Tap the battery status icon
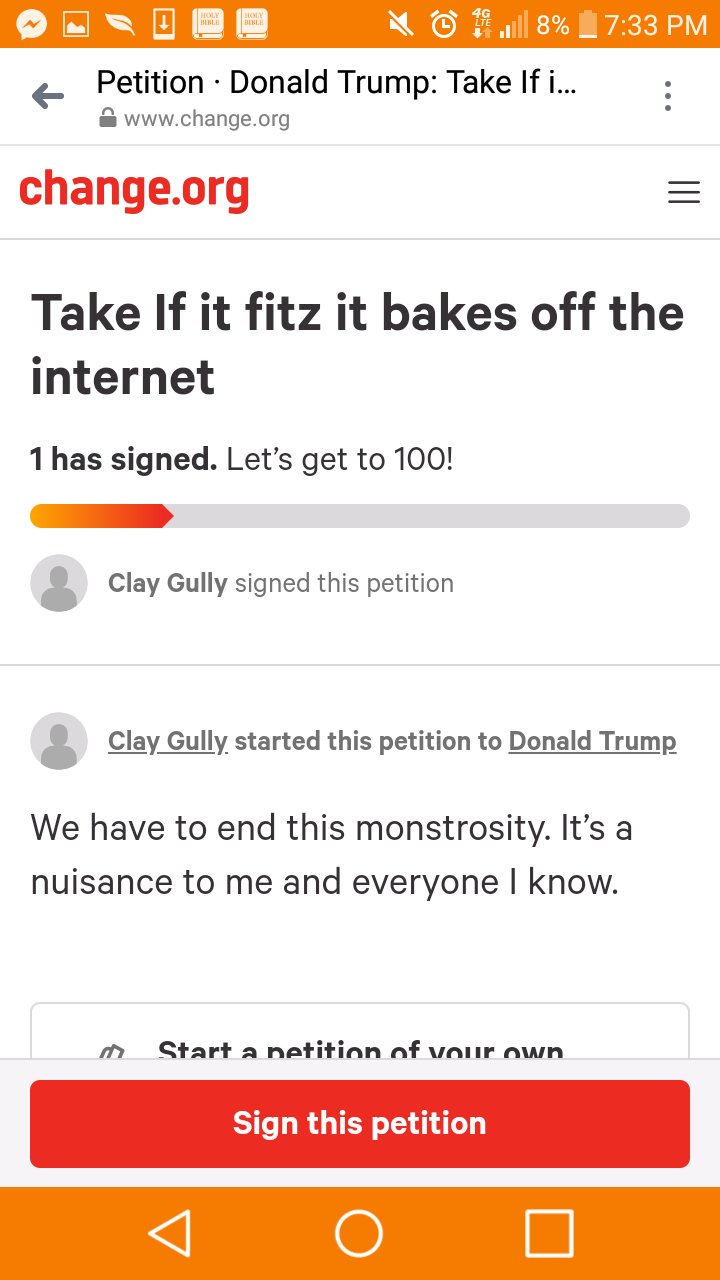The image size is (720, 1280). [x=588, y=24]
